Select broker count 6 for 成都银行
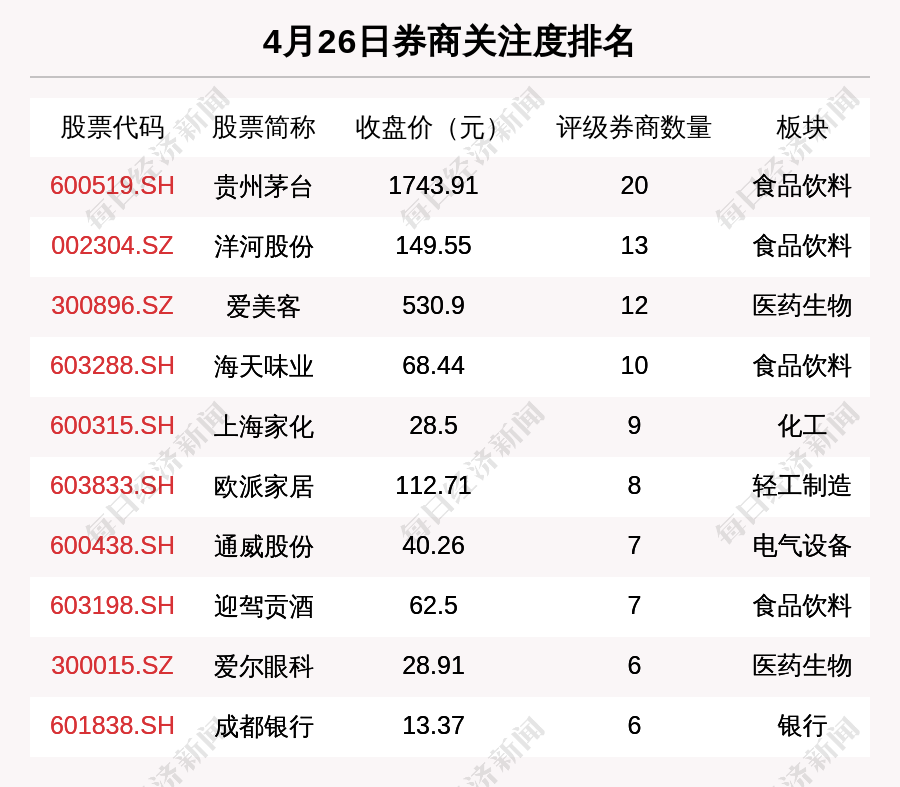900x787 pixels. pos(634,726)
